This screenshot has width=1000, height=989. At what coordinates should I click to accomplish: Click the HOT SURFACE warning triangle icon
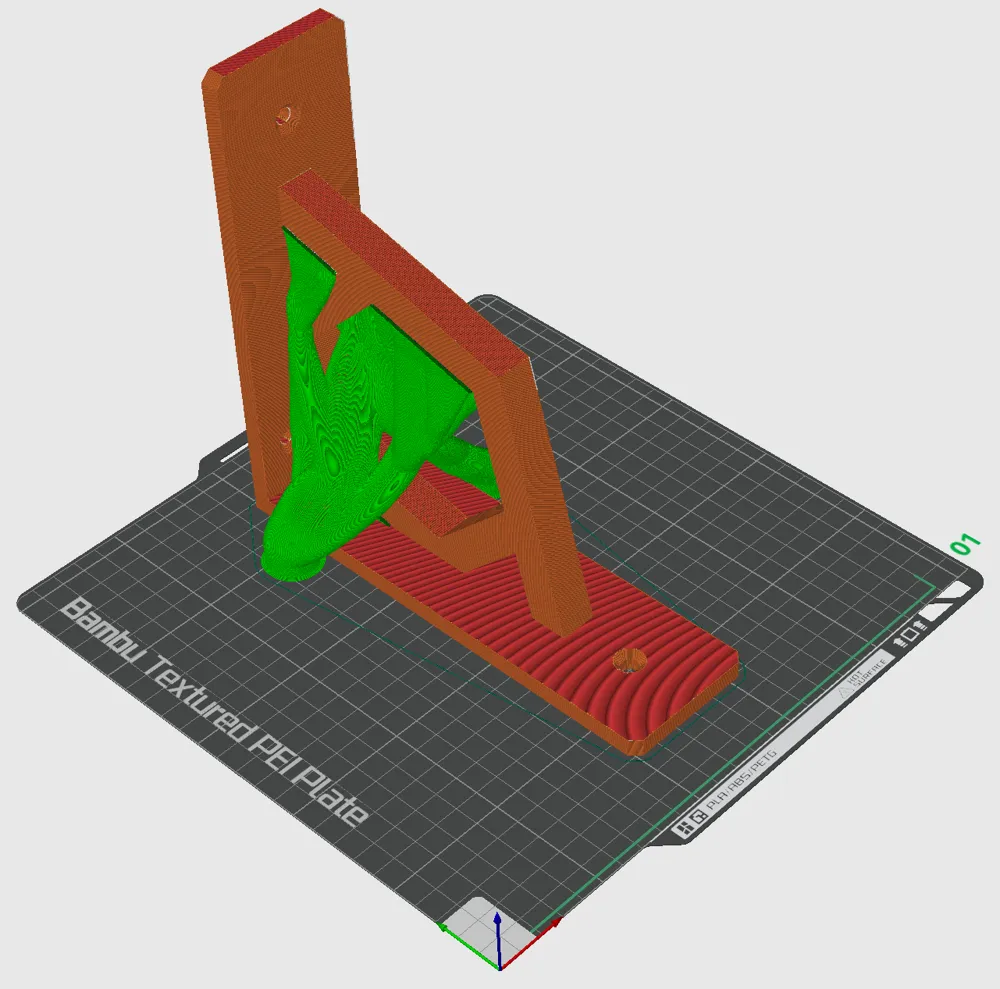click(843, 690)
